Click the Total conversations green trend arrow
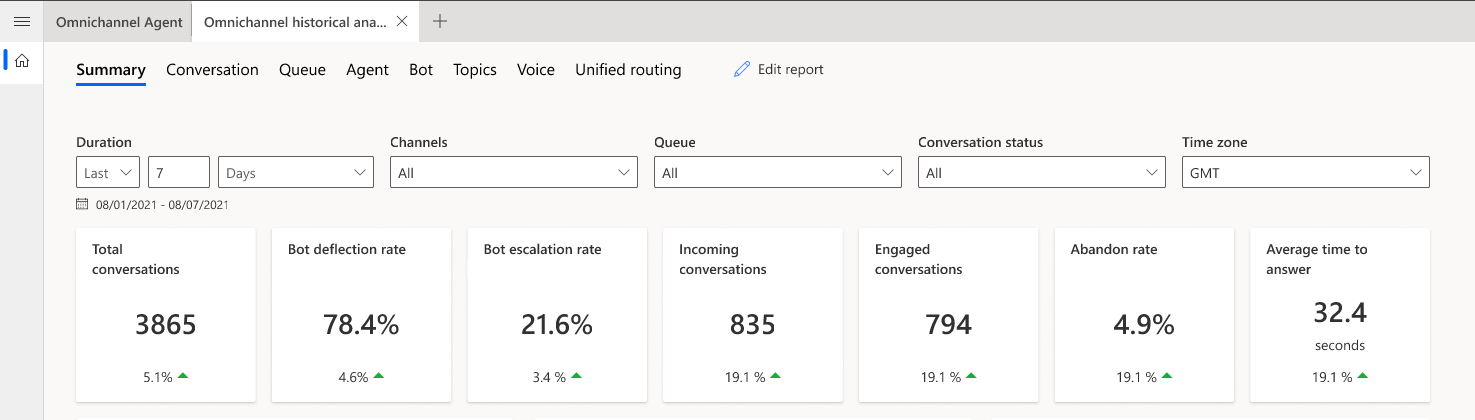1475x420 pixels. [183, 376]
